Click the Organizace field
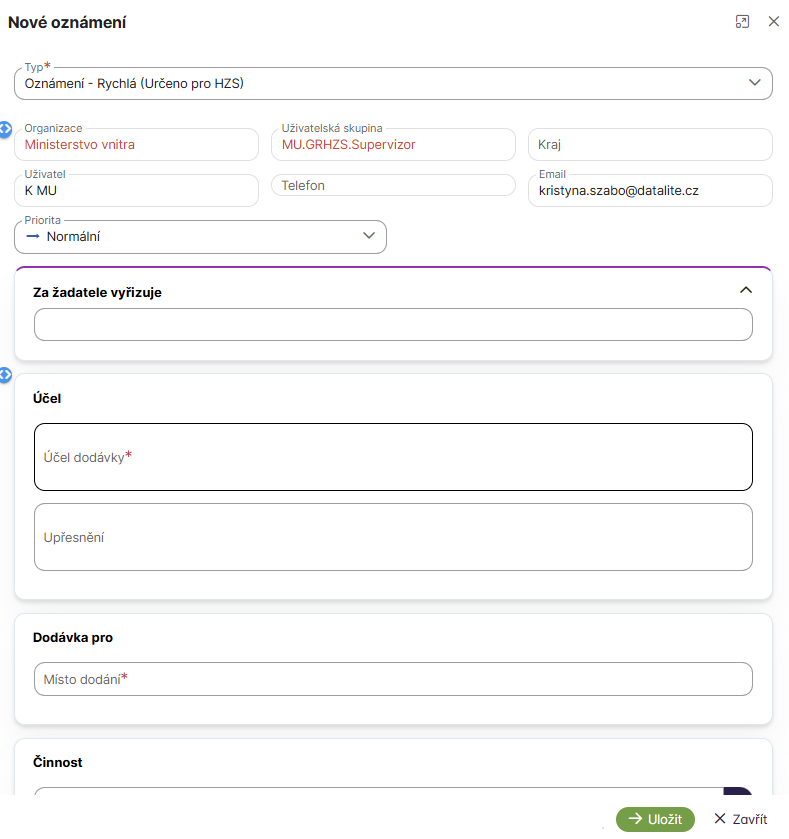789x839 pixels. [x=136, y=145]
